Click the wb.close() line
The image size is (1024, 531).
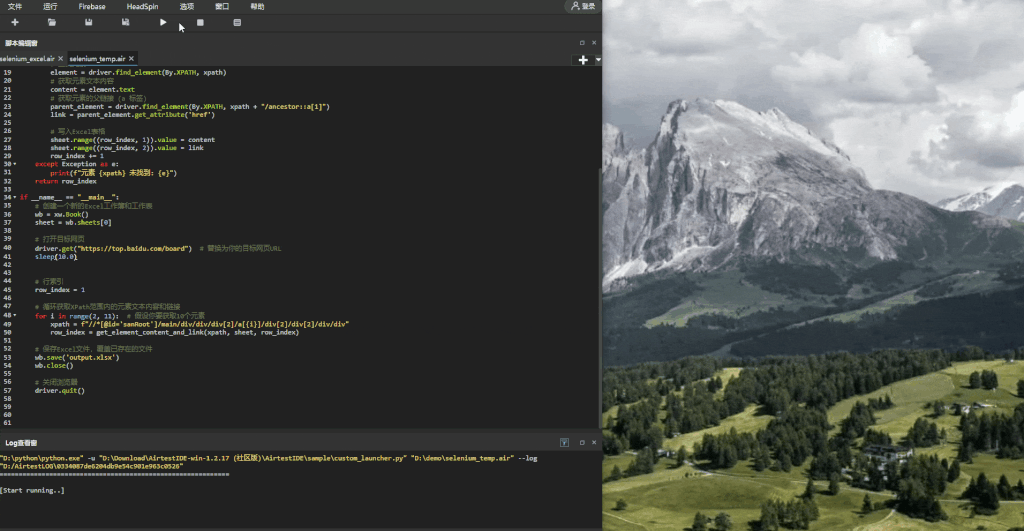click(54, 366)
